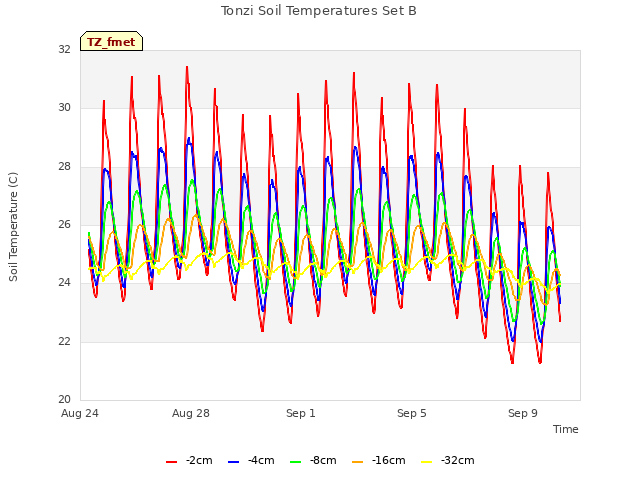This screenshot has width=640, height=480.
Task: Click the 32 y-axis tick label
Action: click(x=64, y=49)
